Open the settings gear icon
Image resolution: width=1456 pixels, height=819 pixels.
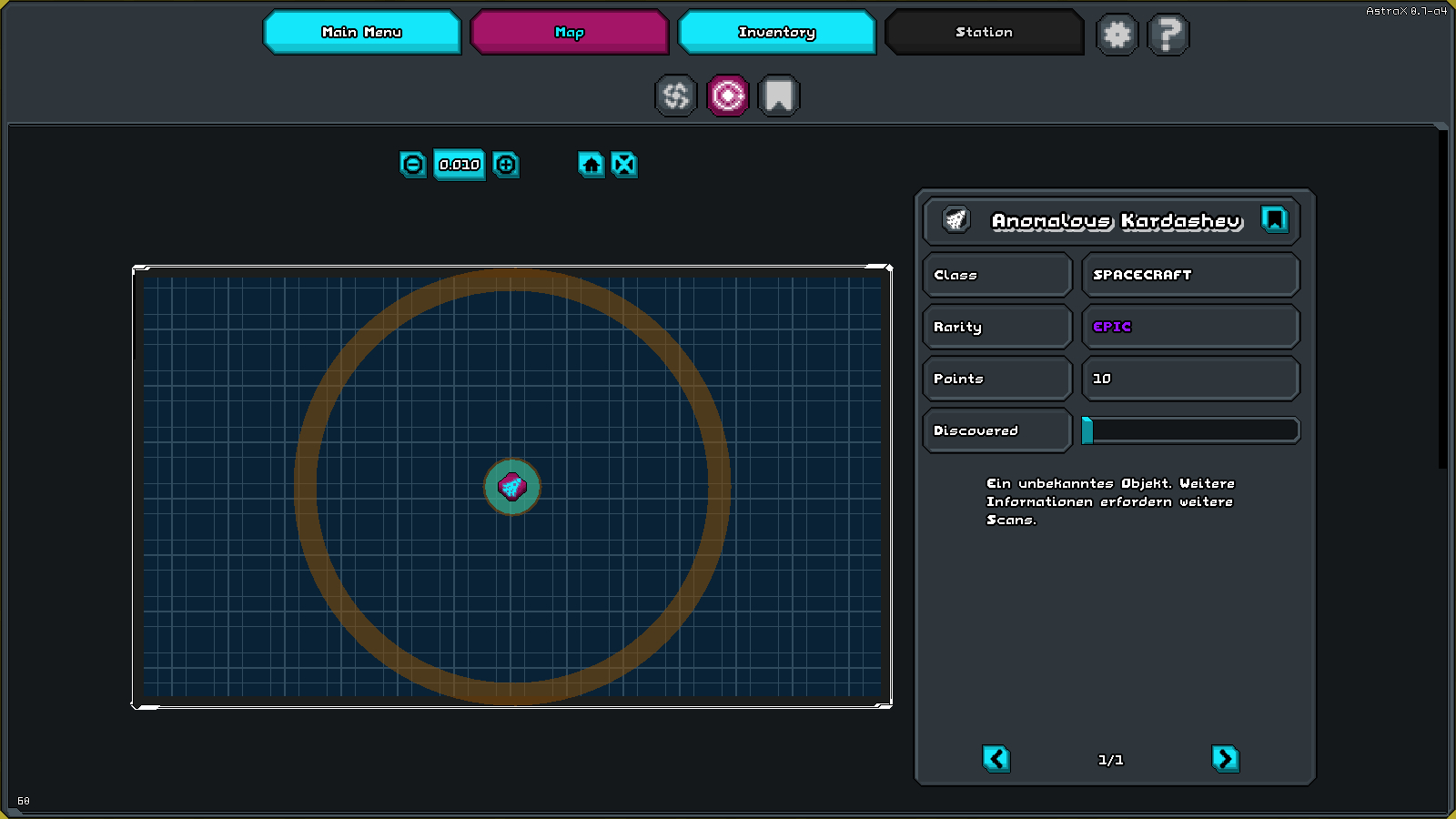1117,35
